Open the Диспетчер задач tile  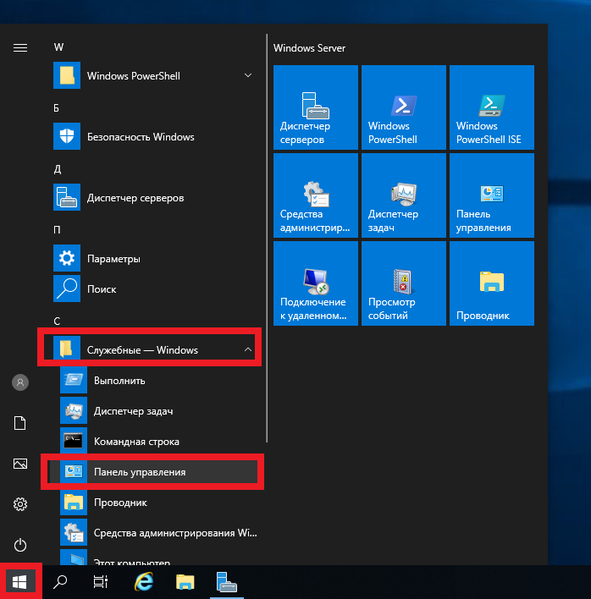(403, 196)
